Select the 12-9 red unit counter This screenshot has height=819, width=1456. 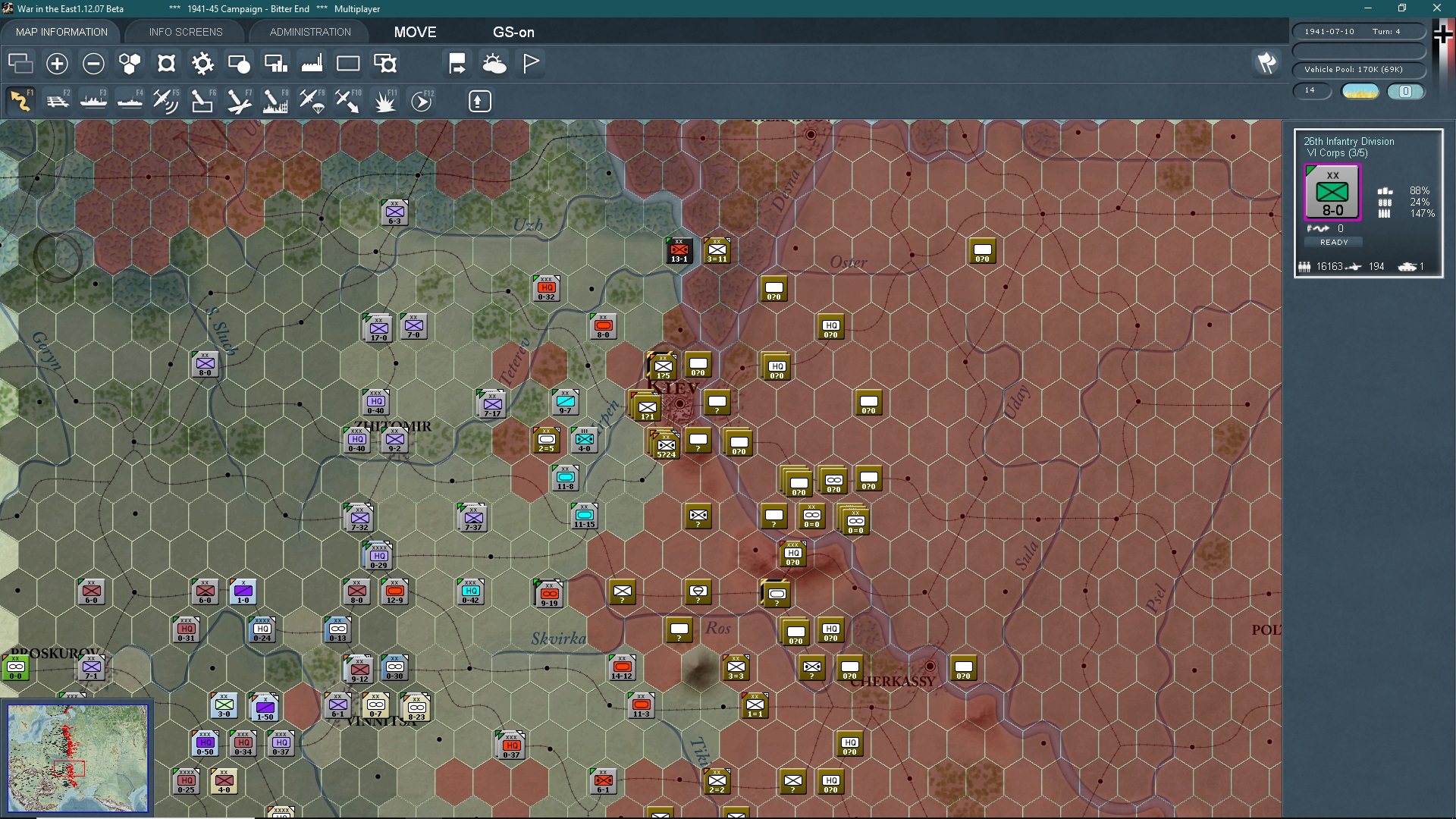[x=394, y=591]
